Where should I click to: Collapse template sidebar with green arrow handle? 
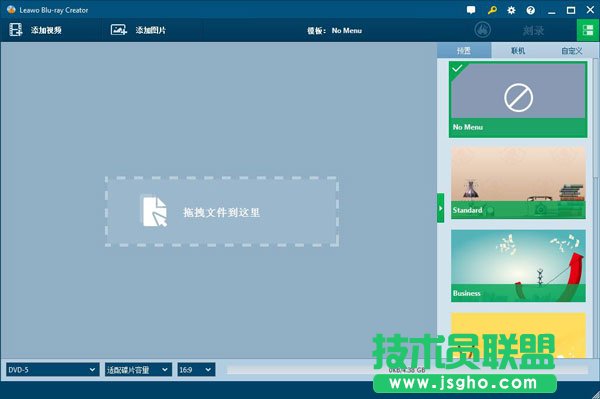pos(440,208)
